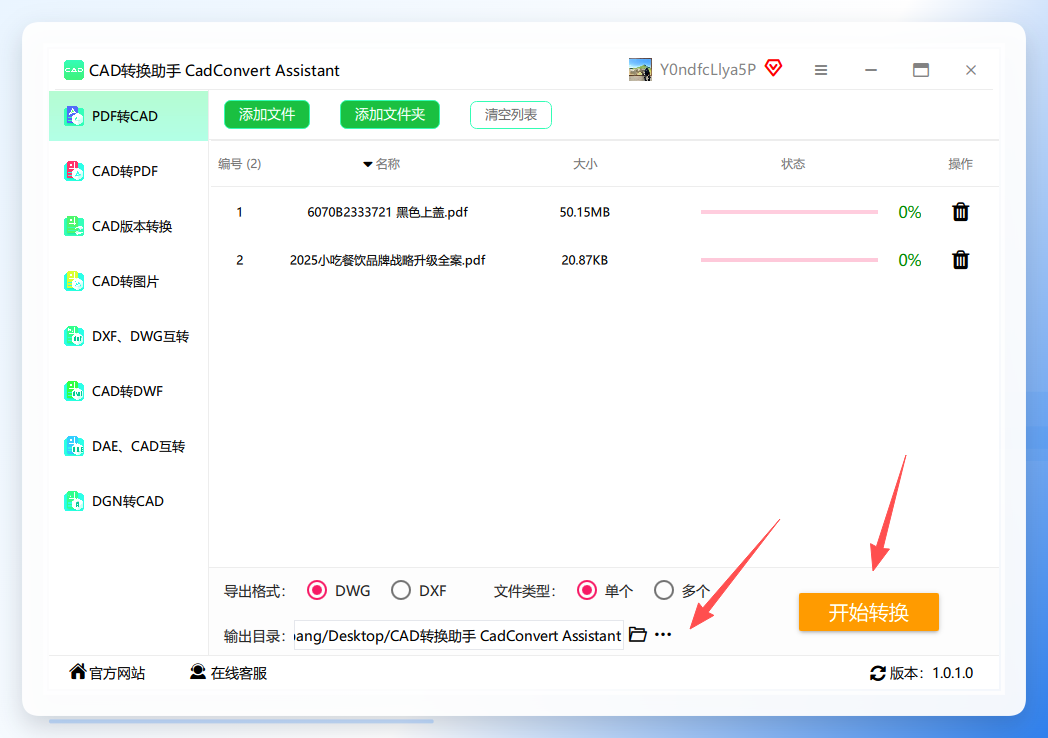Image resolution: width=1048 pixels, height=738 pixels.
Task: Click the 状态 column header
Action: coord(793,164)
